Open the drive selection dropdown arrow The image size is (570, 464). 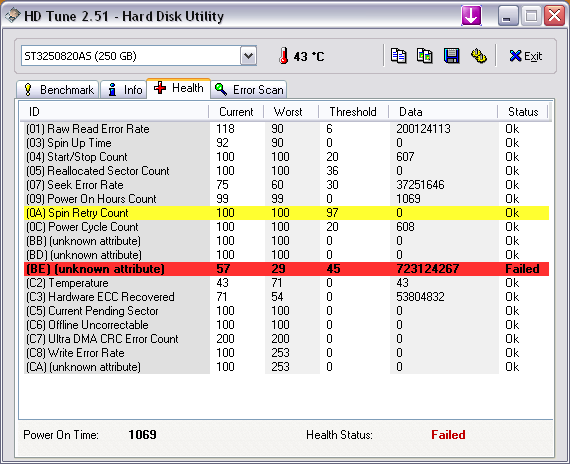(248, 56)
